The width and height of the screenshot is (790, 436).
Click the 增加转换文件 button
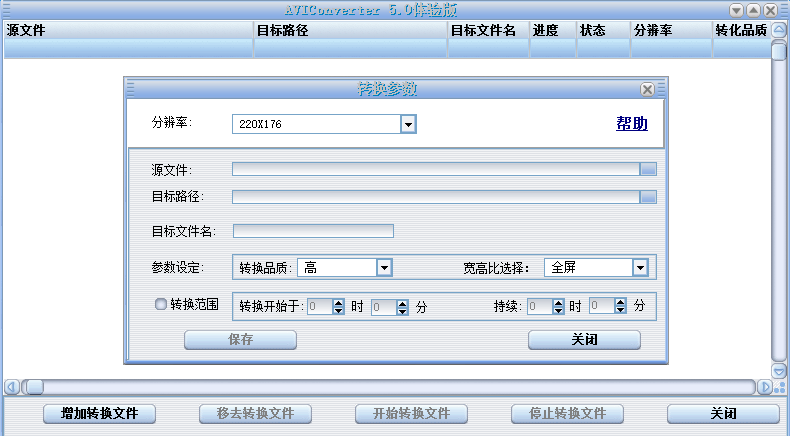click(x=99, y=413)
